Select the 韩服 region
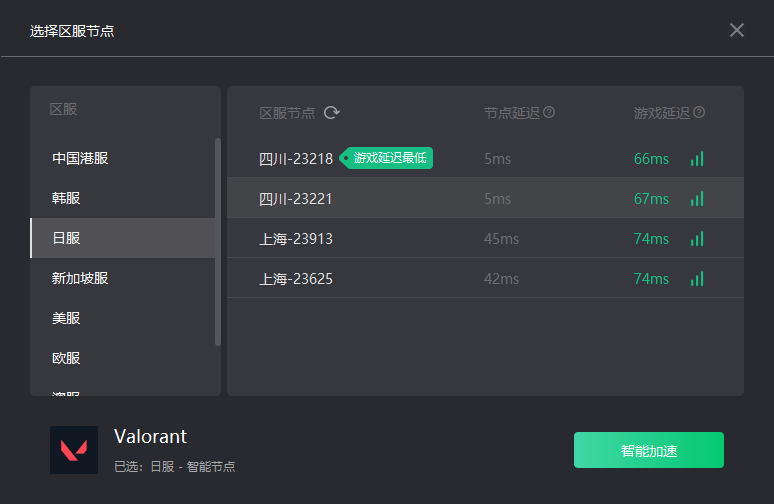 click(x=122, y=198)
